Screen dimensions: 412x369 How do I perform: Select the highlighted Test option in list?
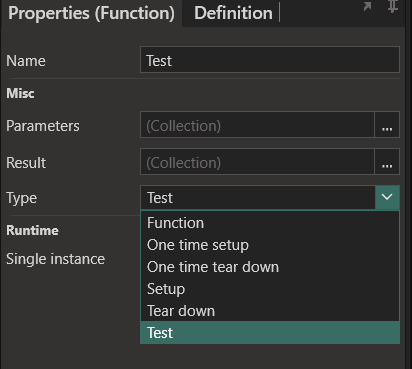point(270,333)
